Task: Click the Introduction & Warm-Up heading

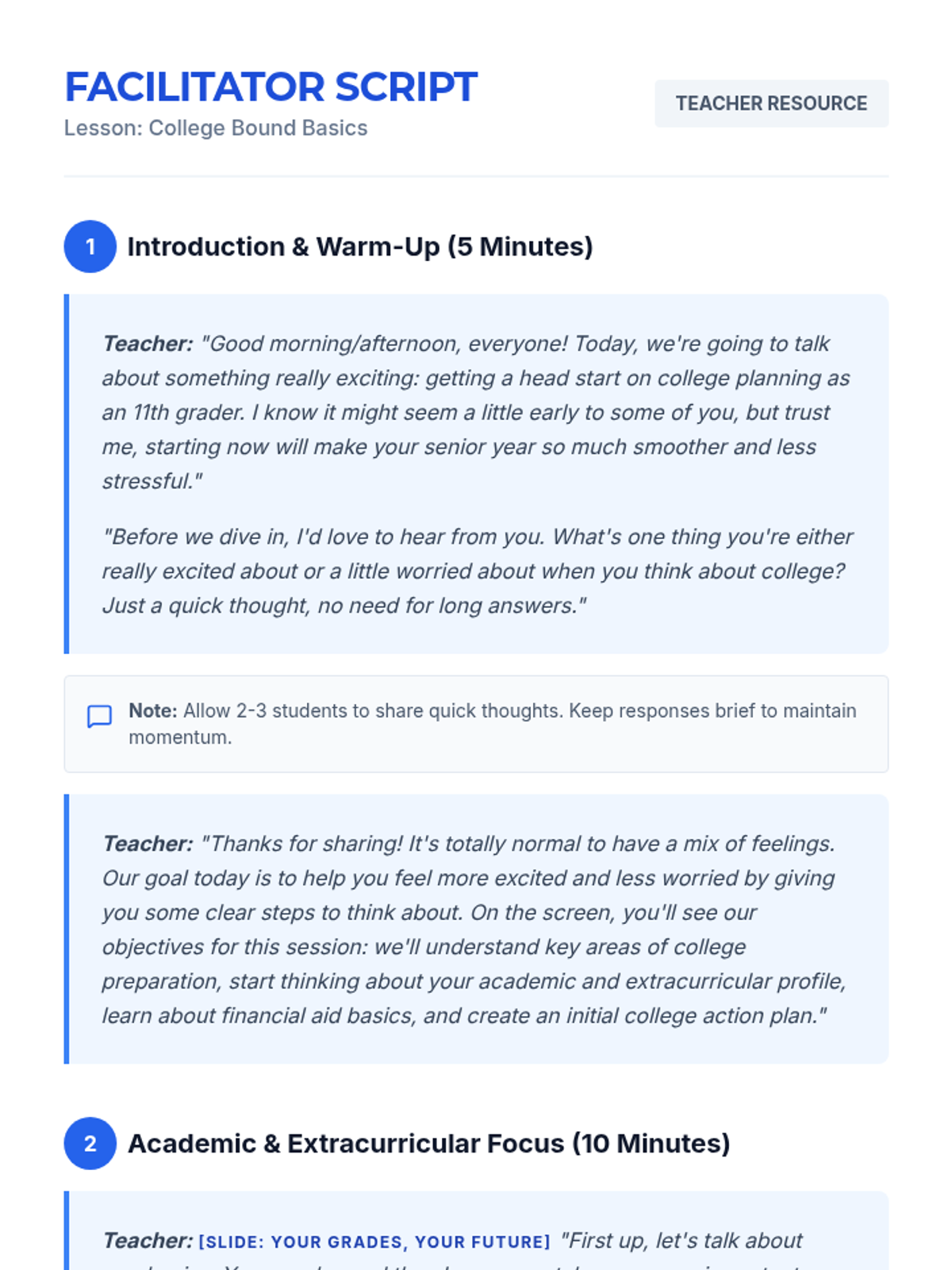Action: point(360,247)
